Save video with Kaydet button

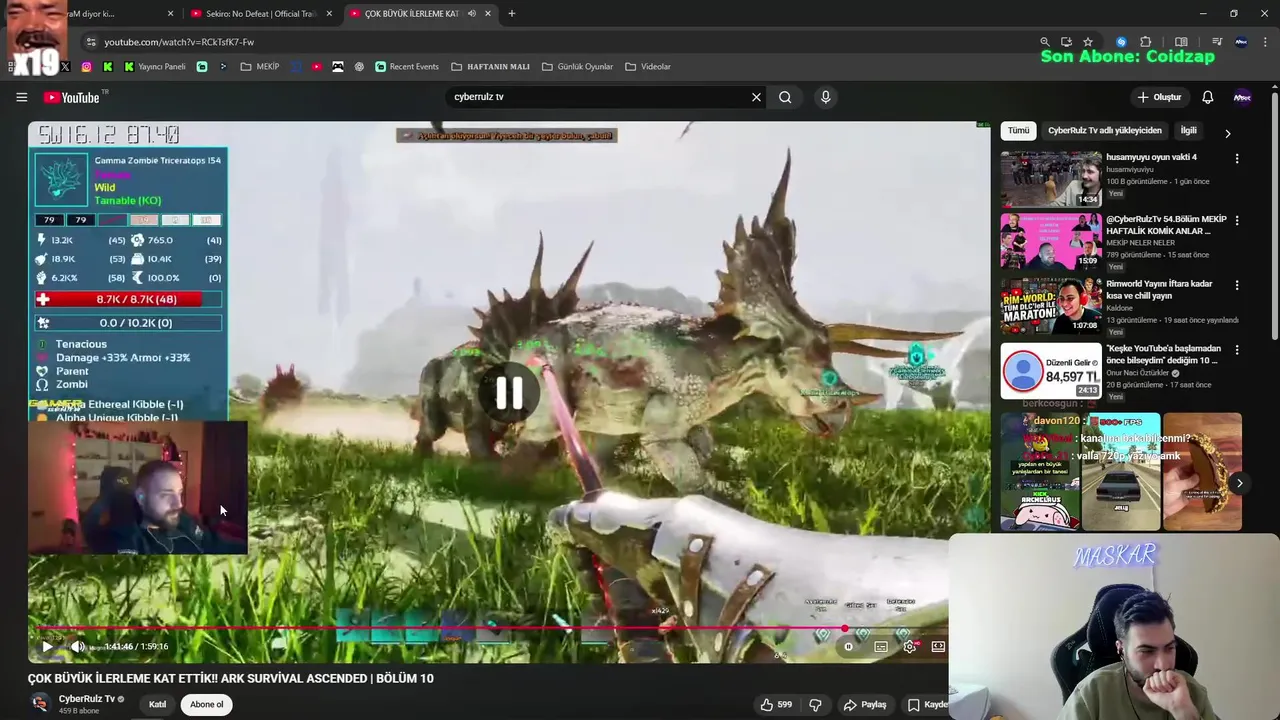click(927, 704)
